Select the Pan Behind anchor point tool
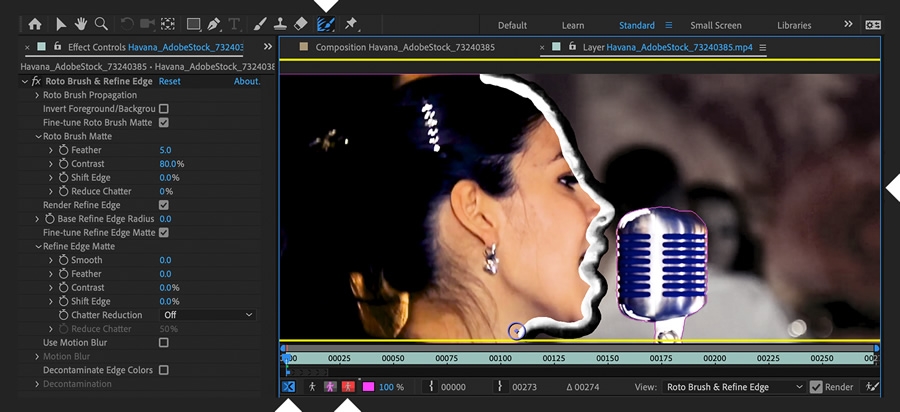This screenshot has height=412, width=900. point(168,24)
